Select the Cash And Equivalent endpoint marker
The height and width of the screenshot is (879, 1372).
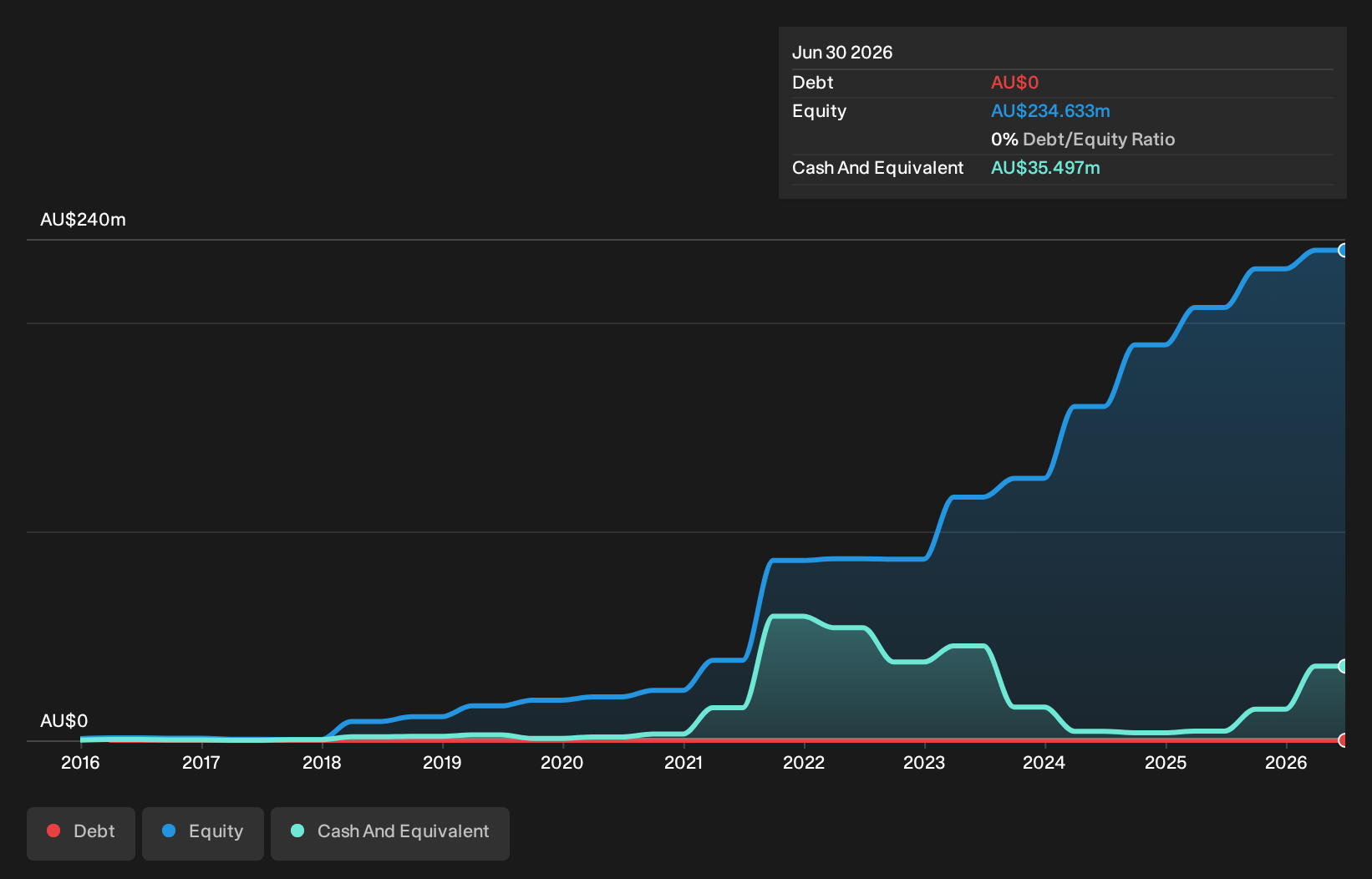pyautogui.click(x=1344, y=666)
